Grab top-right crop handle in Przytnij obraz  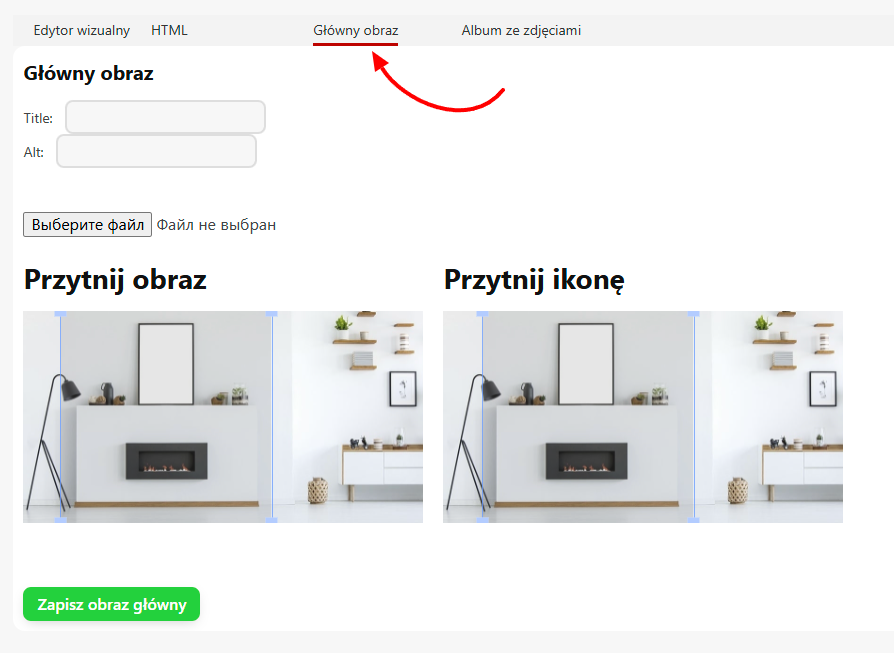tap(272, 314)
